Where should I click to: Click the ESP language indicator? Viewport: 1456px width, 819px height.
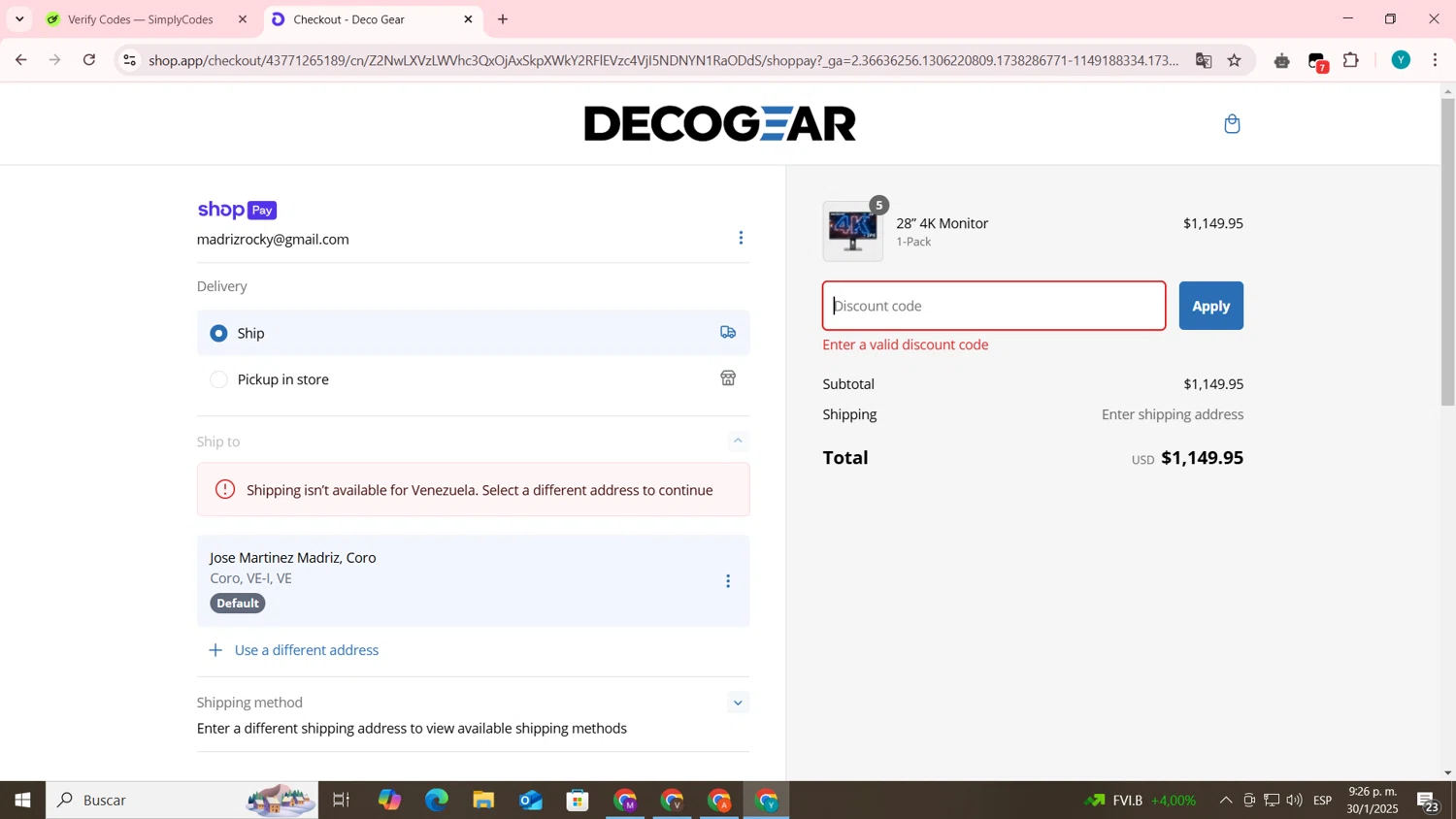click(x=1322, y=801)
